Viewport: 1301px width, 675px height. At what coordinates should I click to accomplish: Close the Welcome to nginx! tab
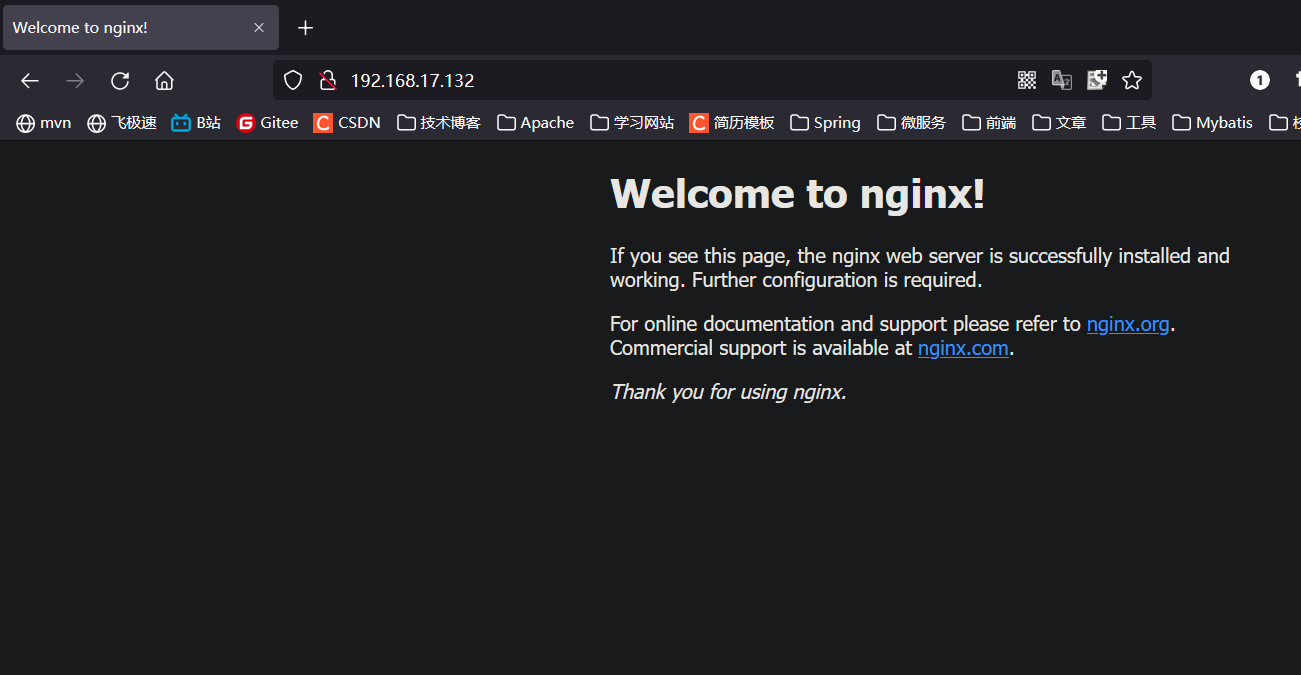259,28
